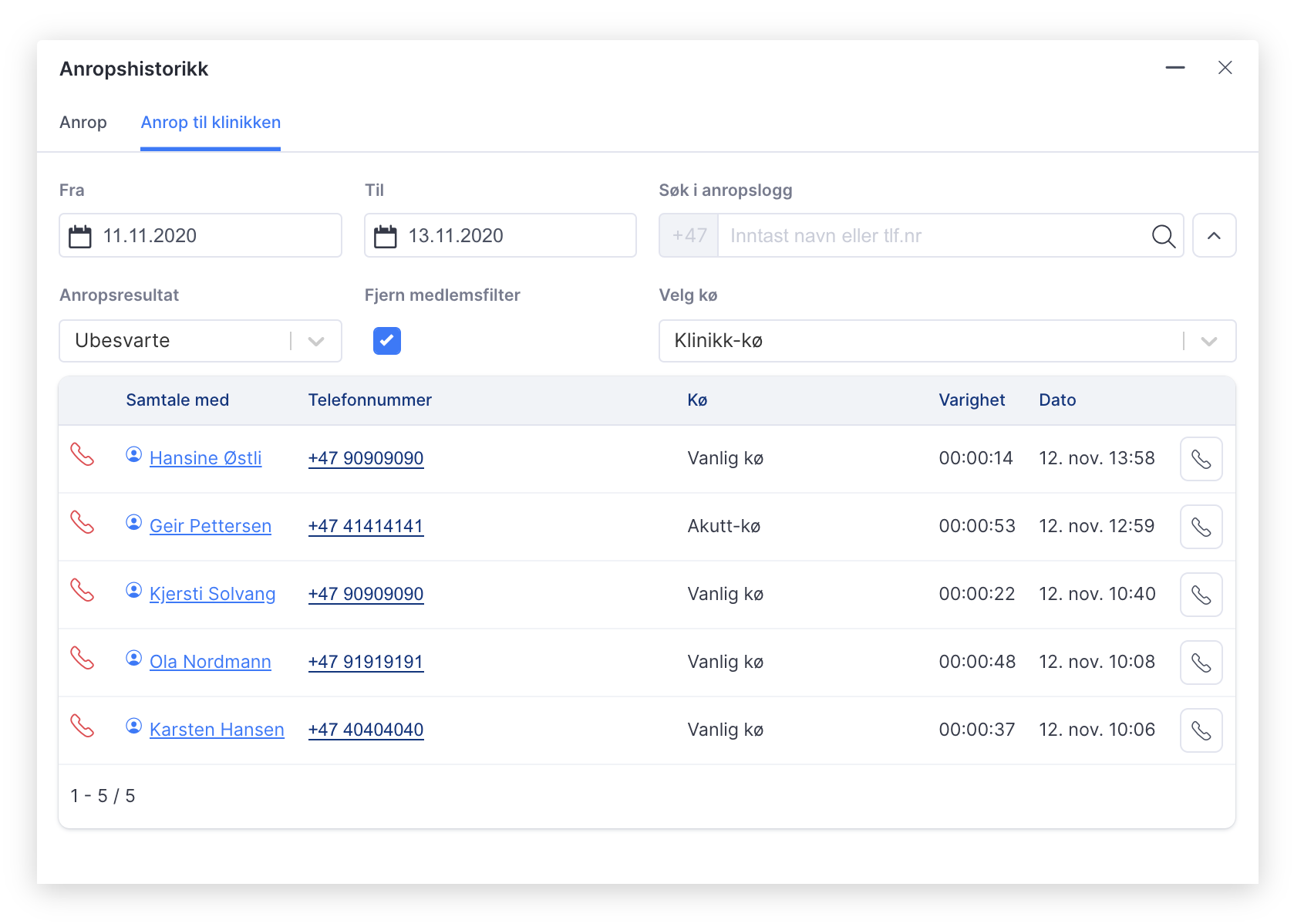This screenshot has height=924, width=1294.
Task: Select the Akutt-kø cell in Geir Pettersen row
Action: click(724, 526)
